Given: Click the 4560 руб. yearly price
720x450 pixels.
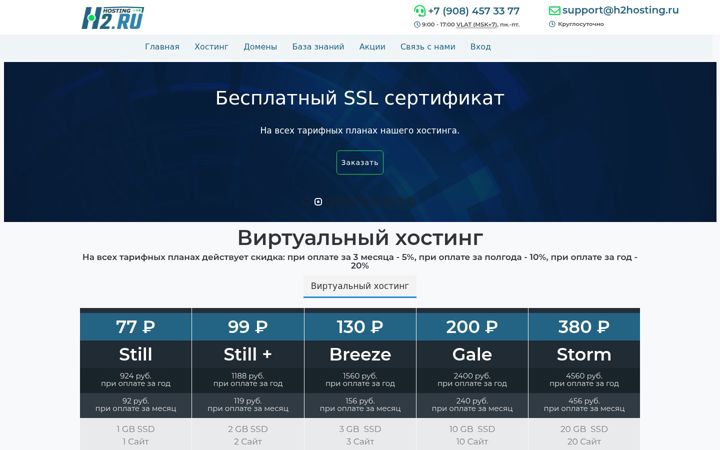Looking at the screenshot, I should click(584, 376).
